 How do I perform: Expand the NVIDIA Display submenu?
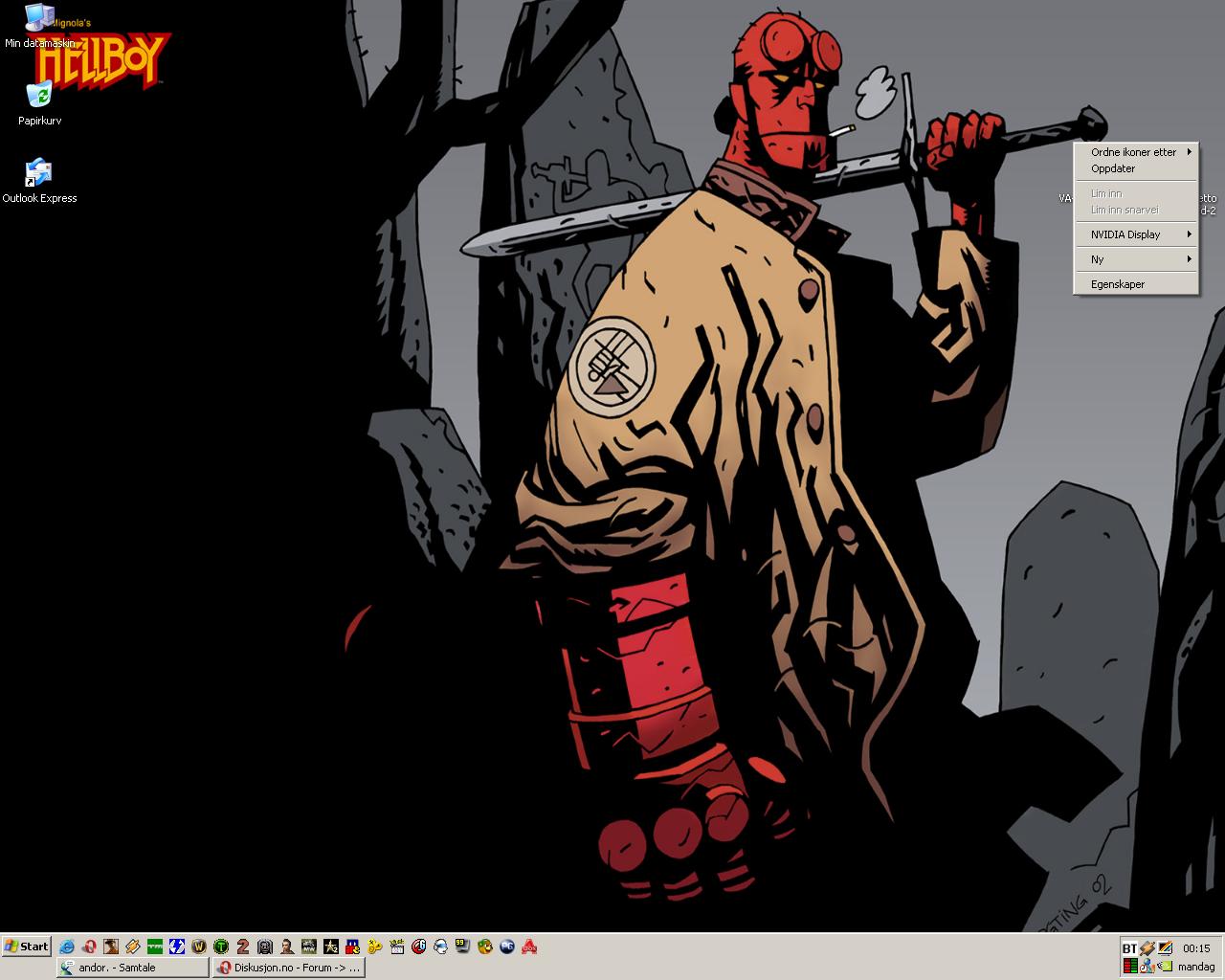1136,234
